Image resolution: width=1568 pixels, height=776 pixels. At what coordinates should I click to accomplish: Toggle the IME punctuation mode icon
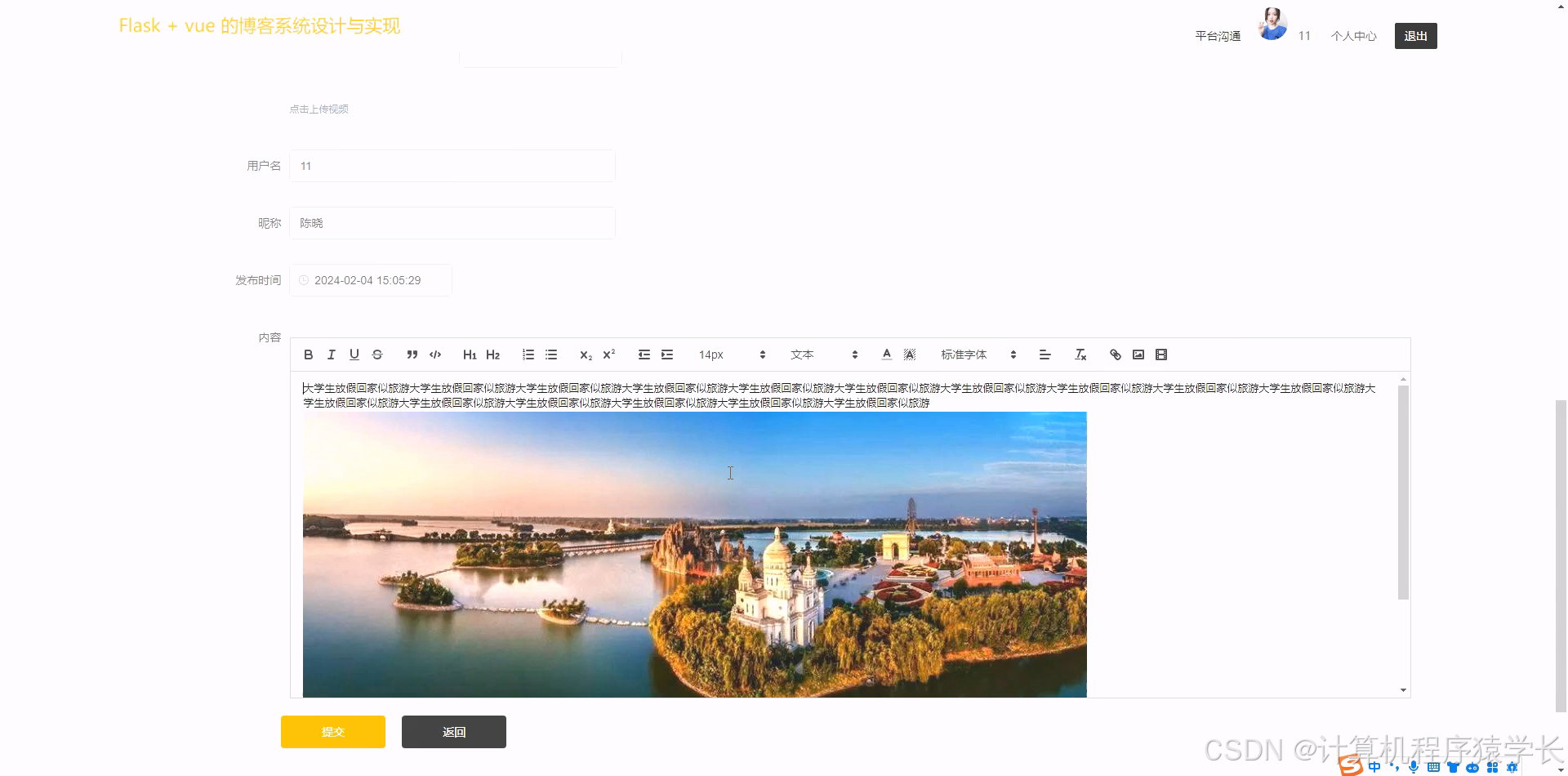(1395, 767)
